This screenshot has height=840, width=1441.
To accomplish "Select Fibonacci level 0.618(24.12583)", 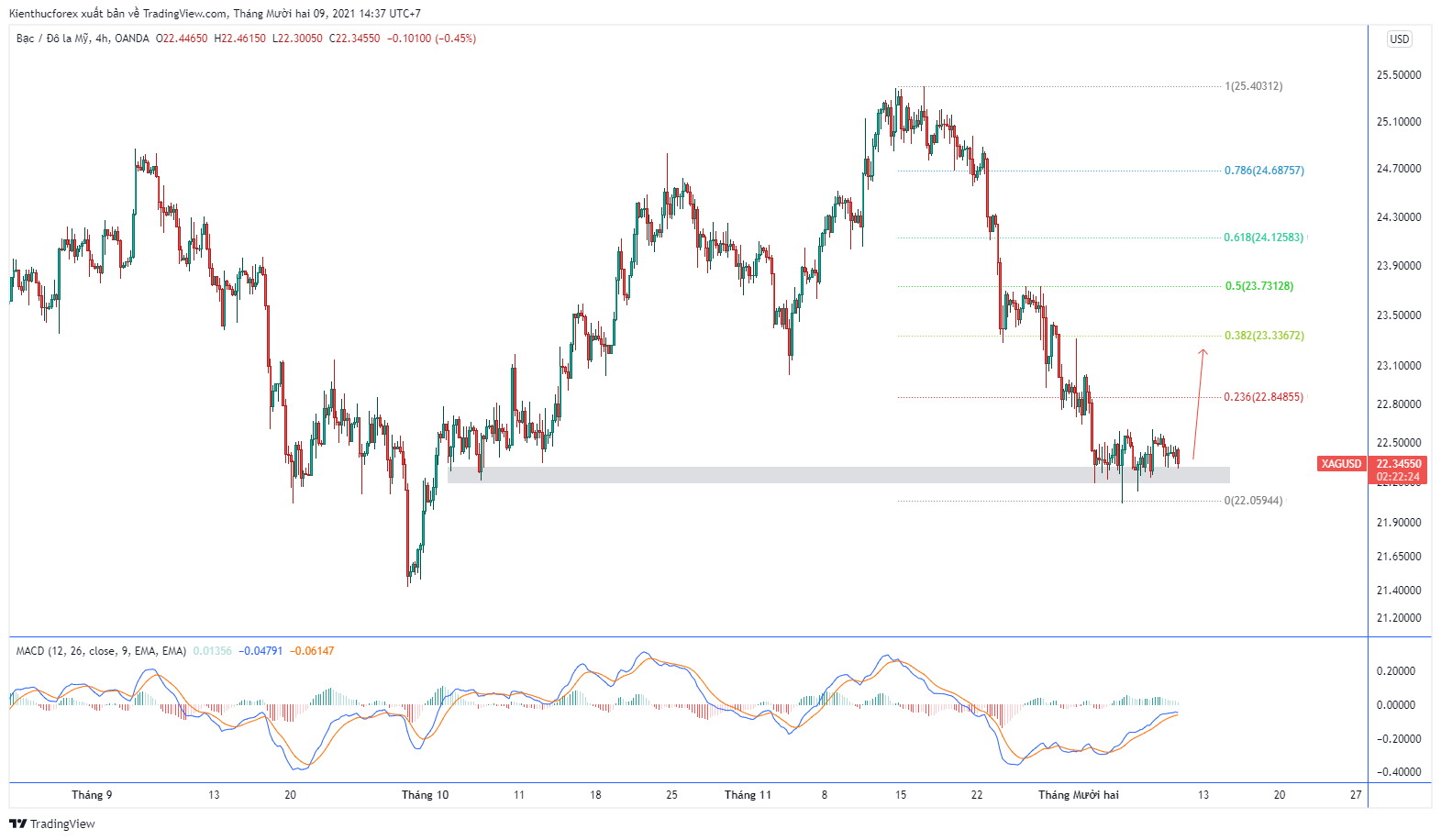I will pos(1264,238).
